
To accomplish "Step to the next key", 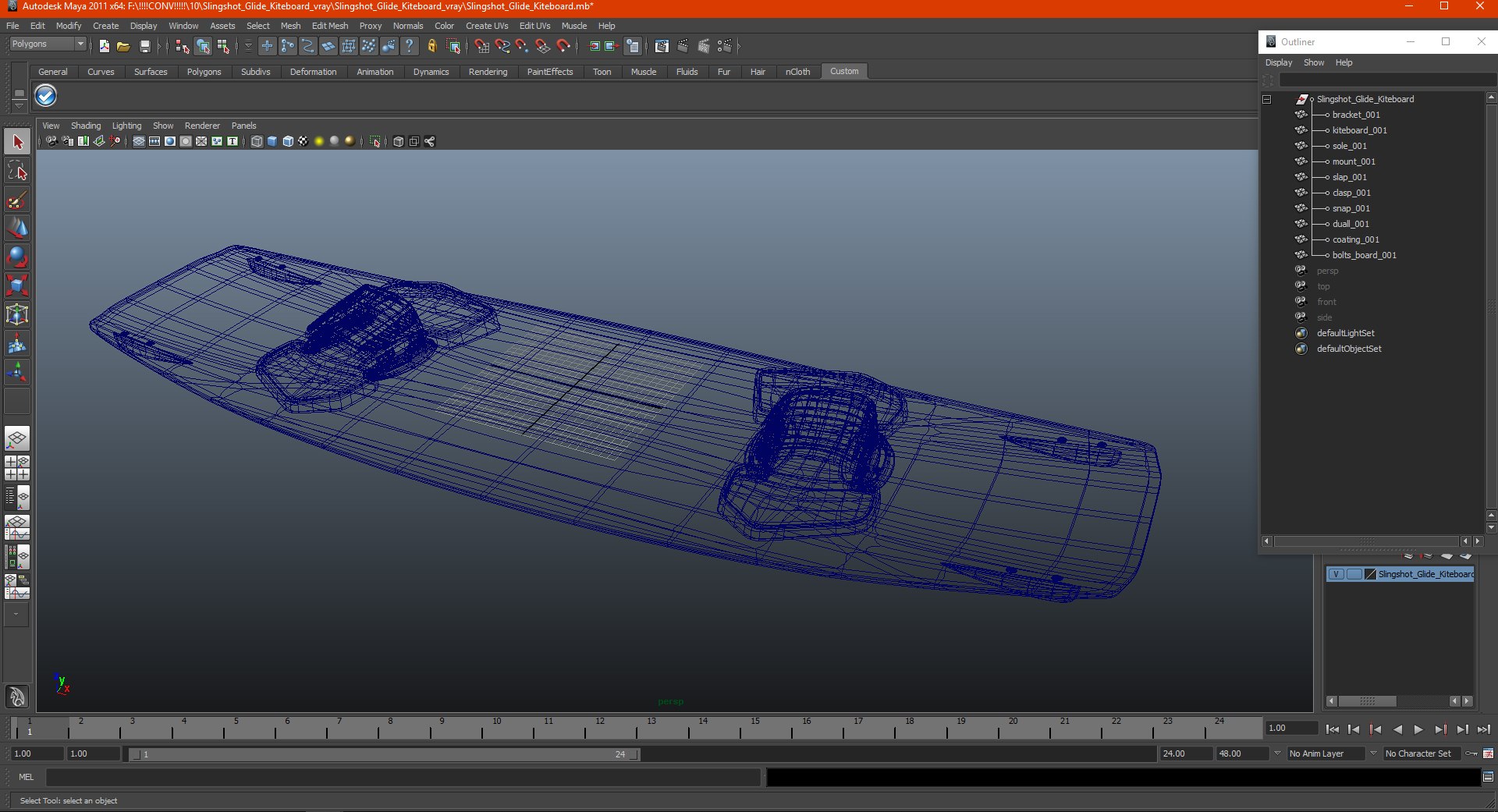I will pyautogui.click(x=1440, y=729).
